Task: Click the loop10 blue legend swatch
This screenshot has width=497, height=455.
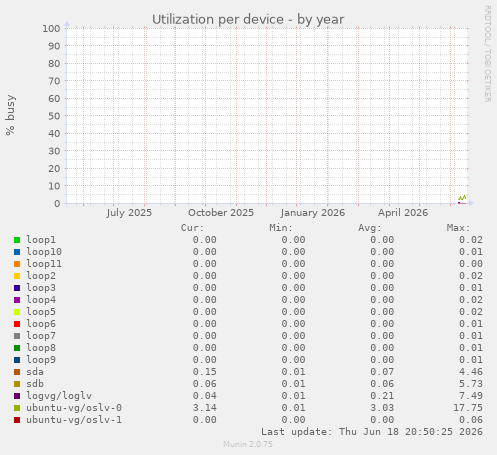Action: click(17, 252)
